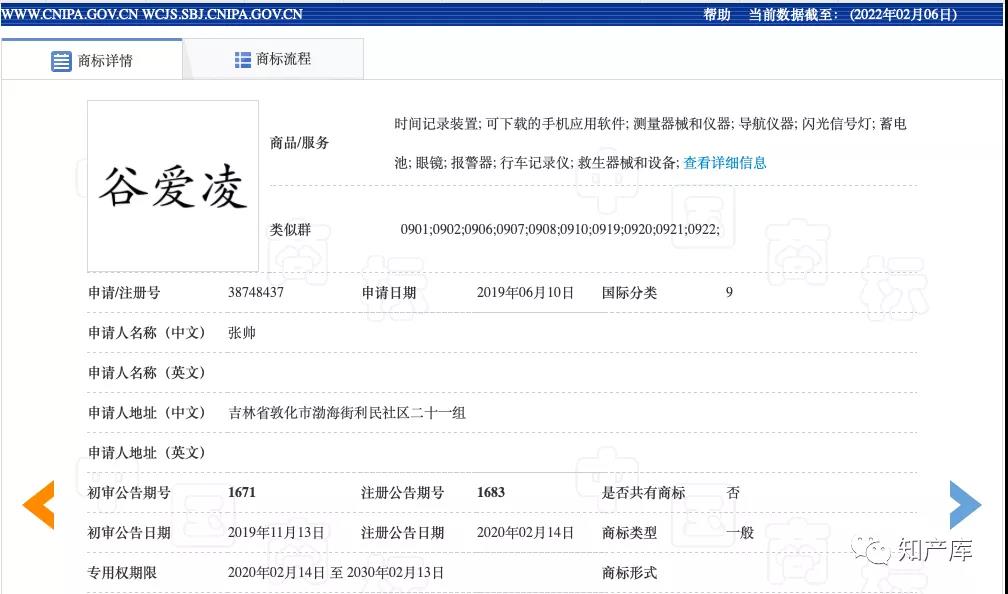Image resolution: width=1008 pixels, height=594 pixels.
Task: Click the 申请人地址（英文） label
Action: pyautogui.click(x=147, y=453)
